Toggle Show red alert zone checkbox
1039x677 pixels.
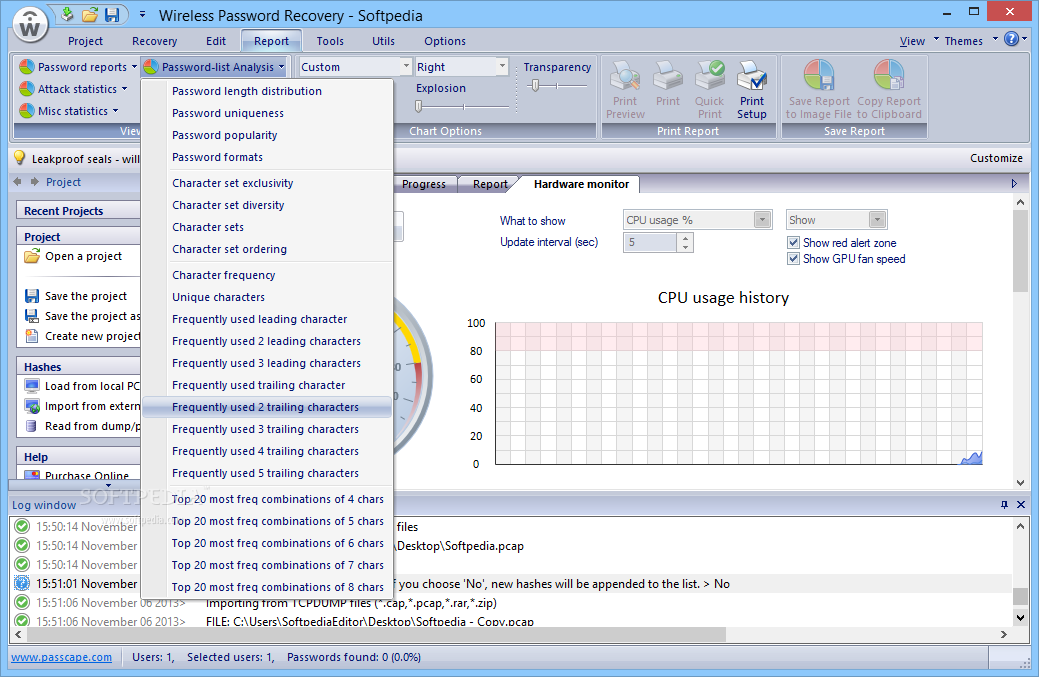point(793,242)
